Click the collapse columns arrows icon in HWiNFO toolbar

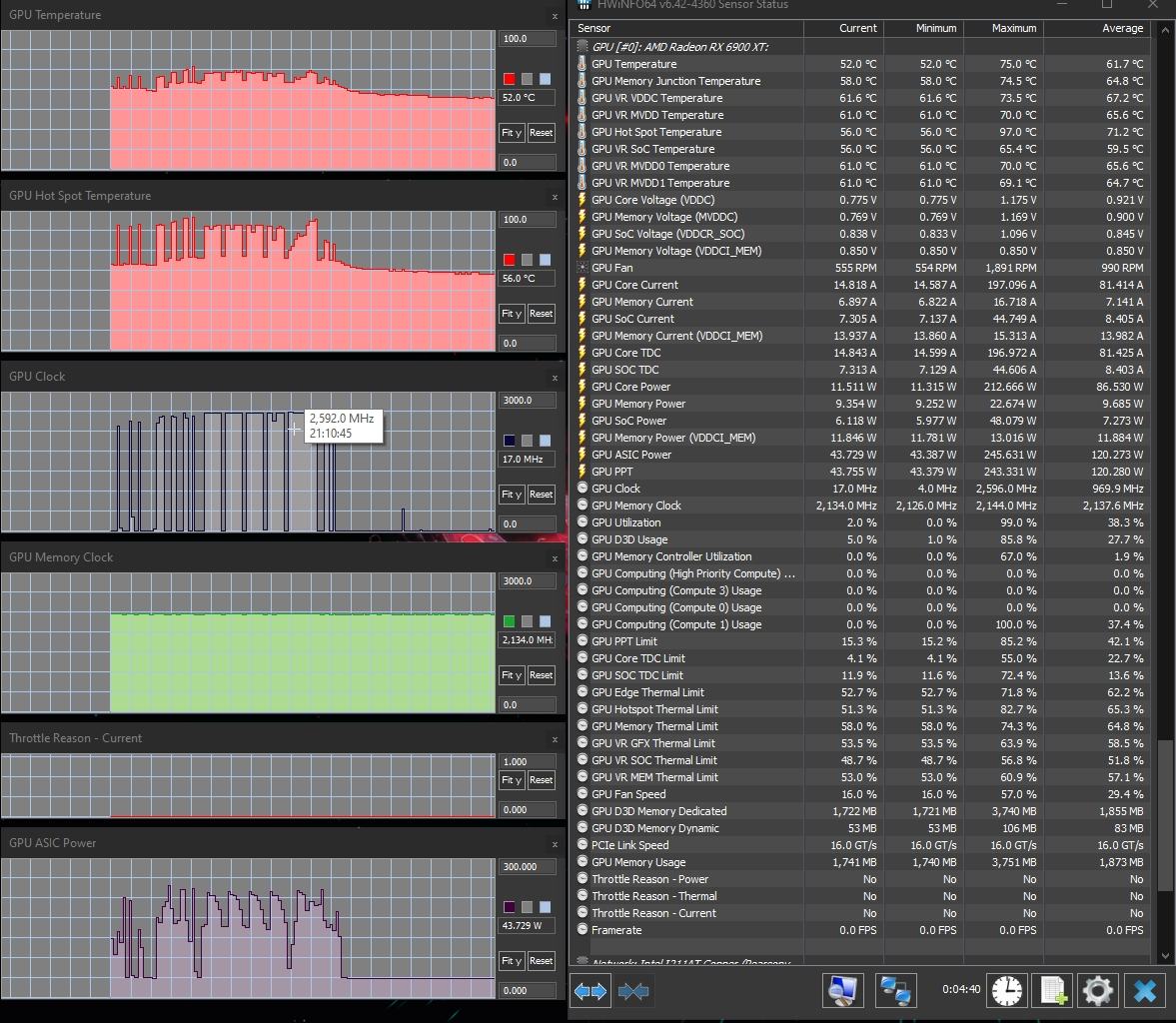point(633,991)
